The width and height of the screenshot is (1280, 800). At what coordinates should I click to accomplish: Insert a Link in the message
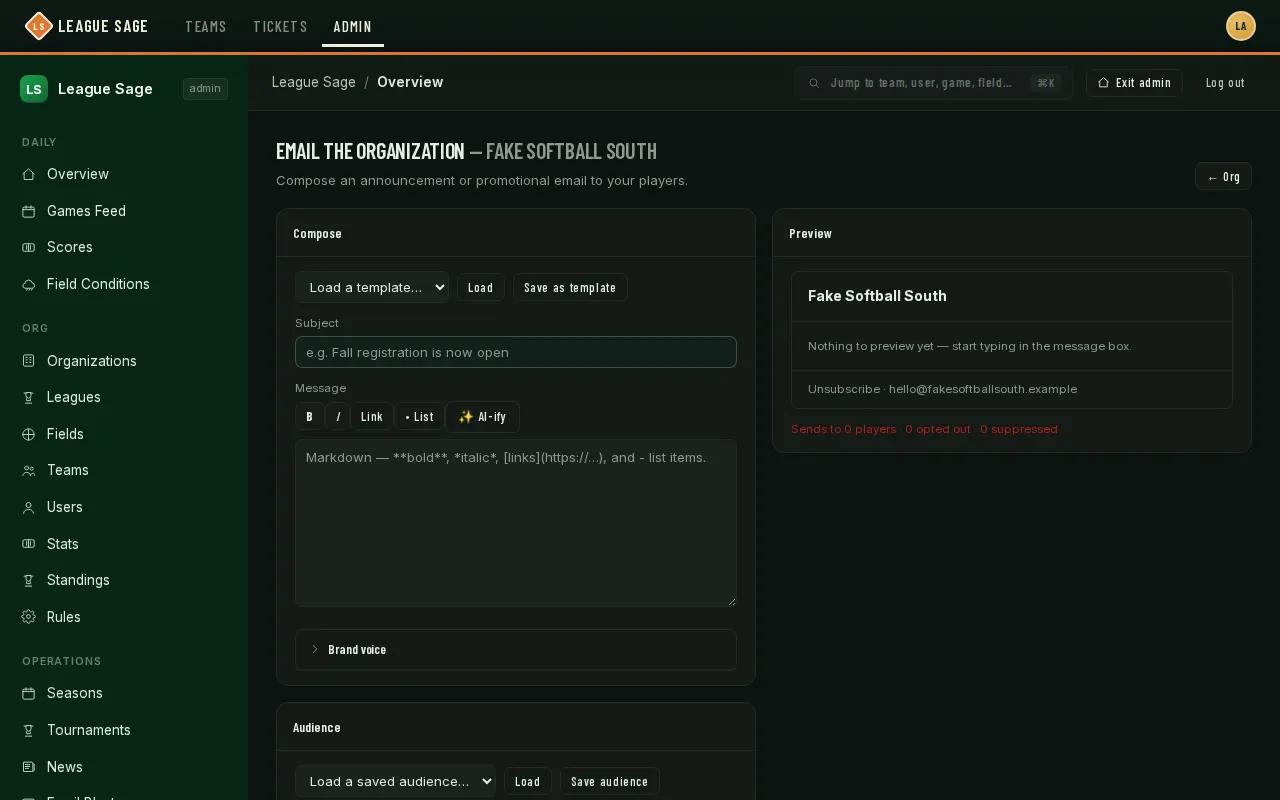[372, 416]
